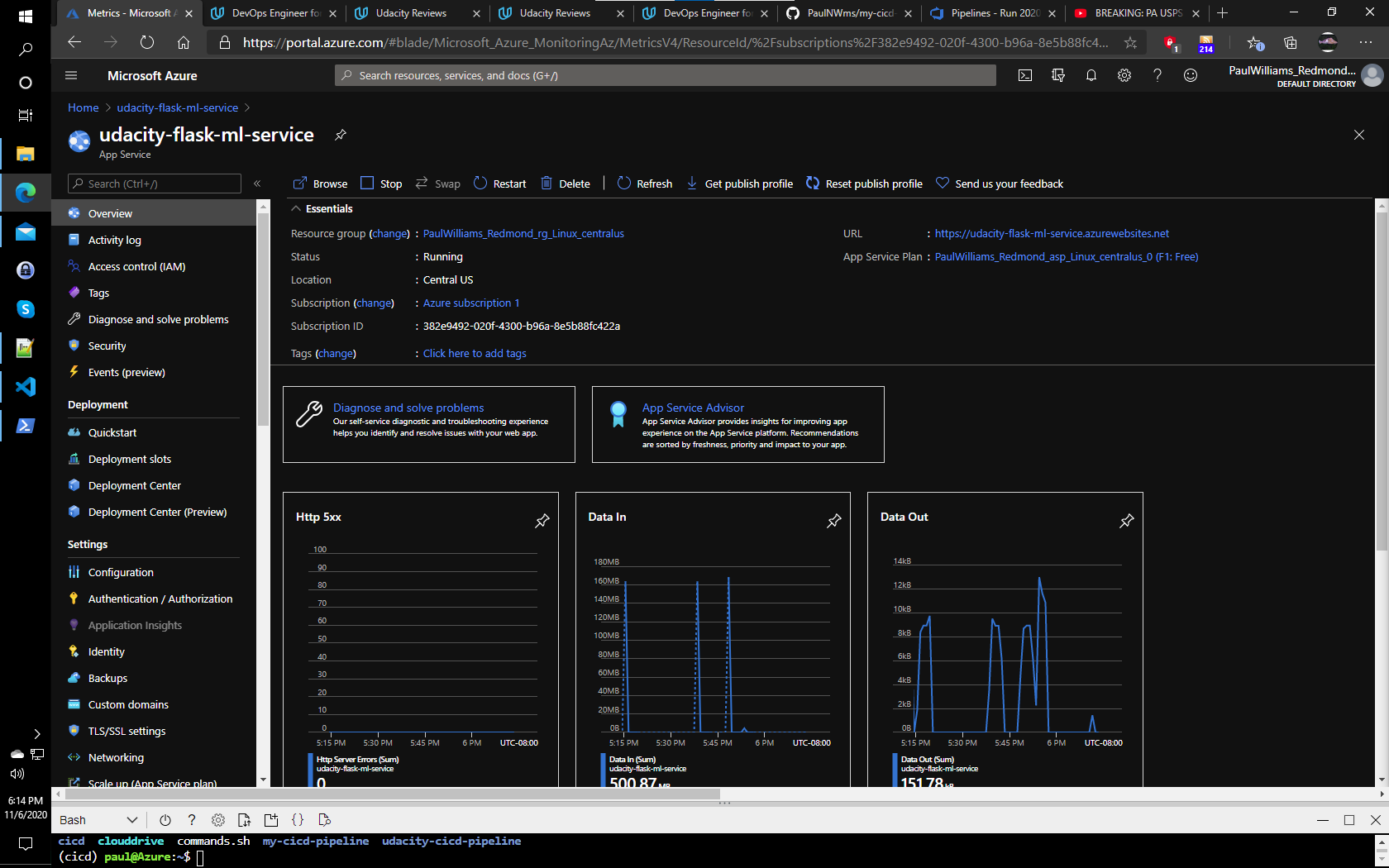Open Directory and subscription filter icon
Image resolution: width=1389 pixels, height=868 pixels.
[x=1058, y=75]
